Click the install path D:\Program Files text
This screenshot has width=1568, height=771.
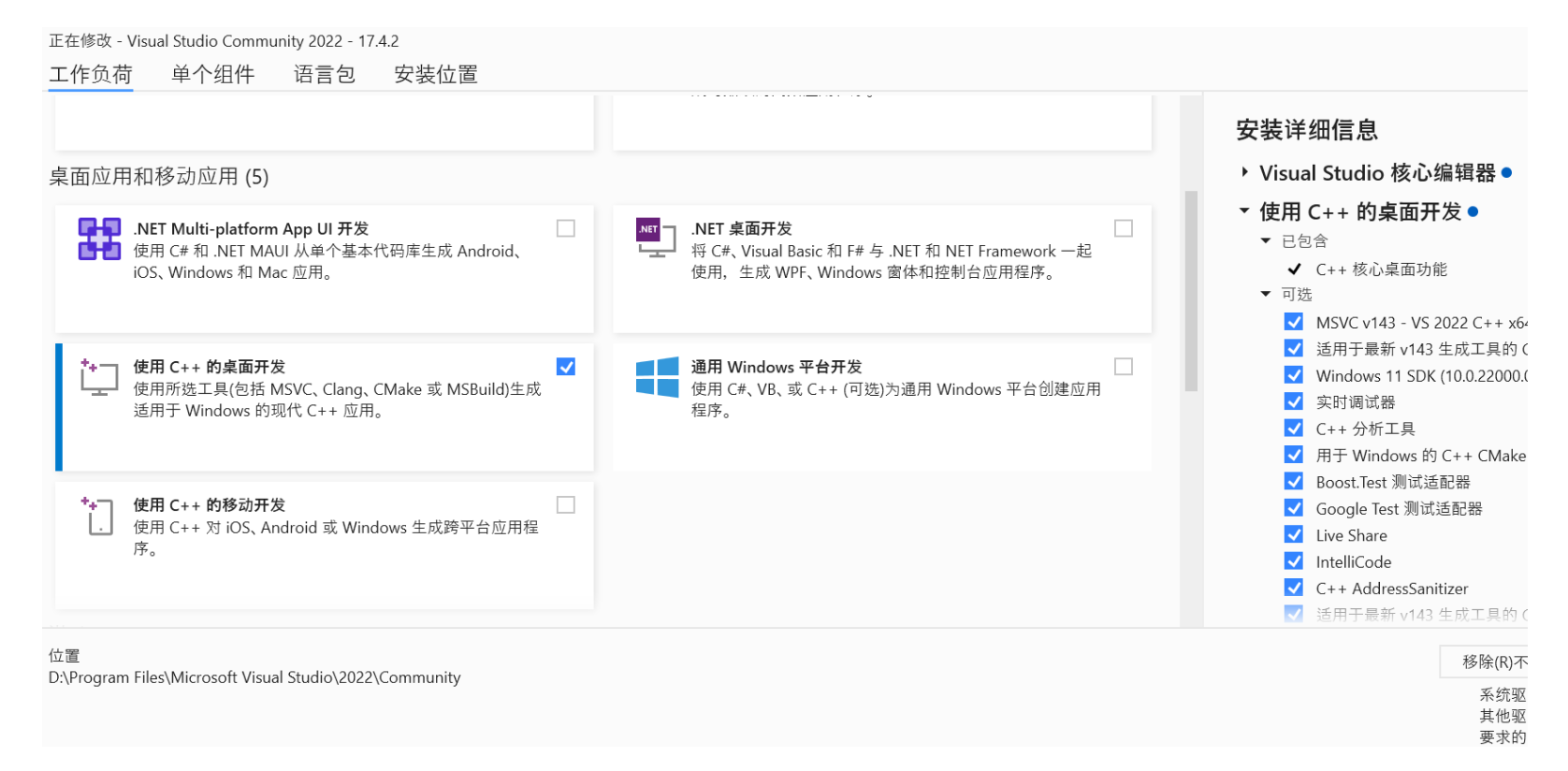pos(254,677)
